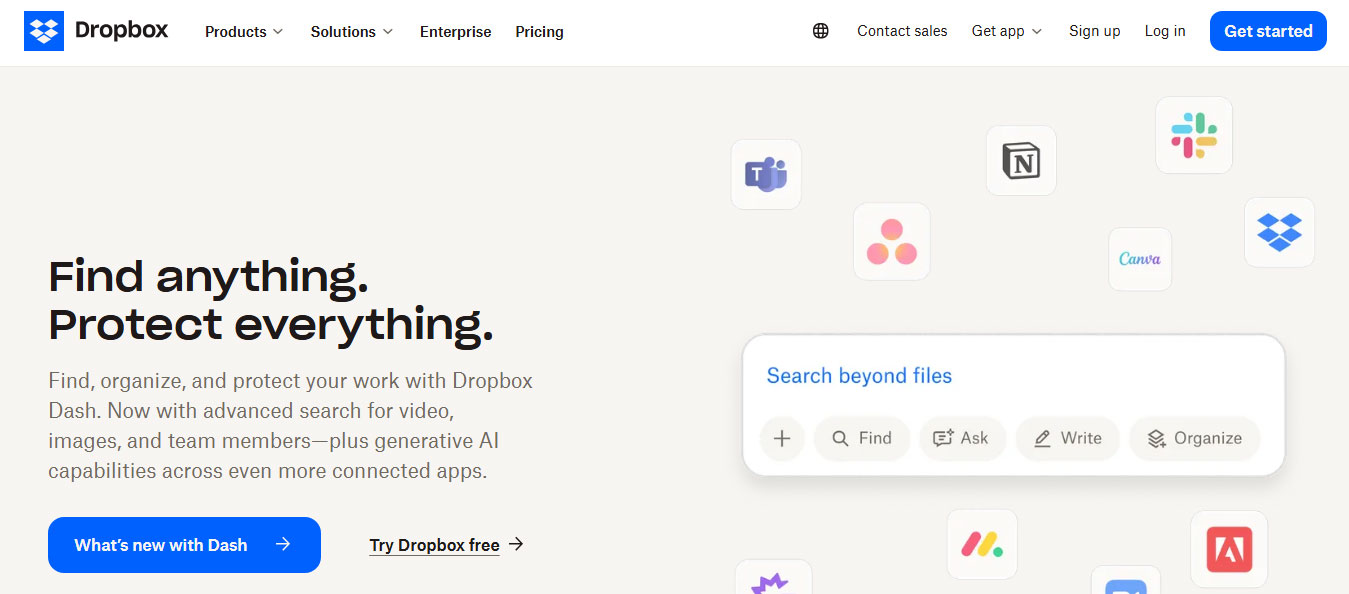Viewport: 1349px width, 594px height.
Task: Click the Adobe app icon
Action: point(1228,549)
